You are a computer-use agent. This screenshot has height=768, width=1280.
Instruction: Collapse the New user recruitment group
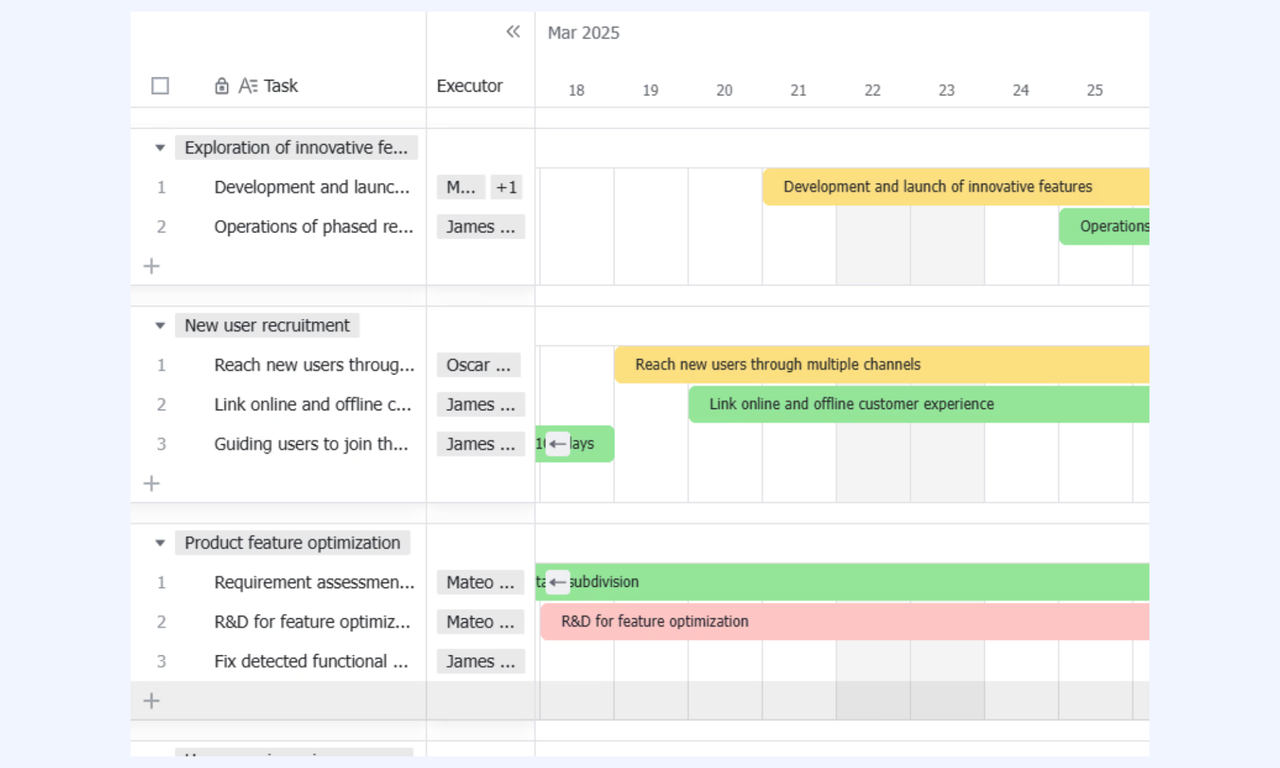coord(160,326)
